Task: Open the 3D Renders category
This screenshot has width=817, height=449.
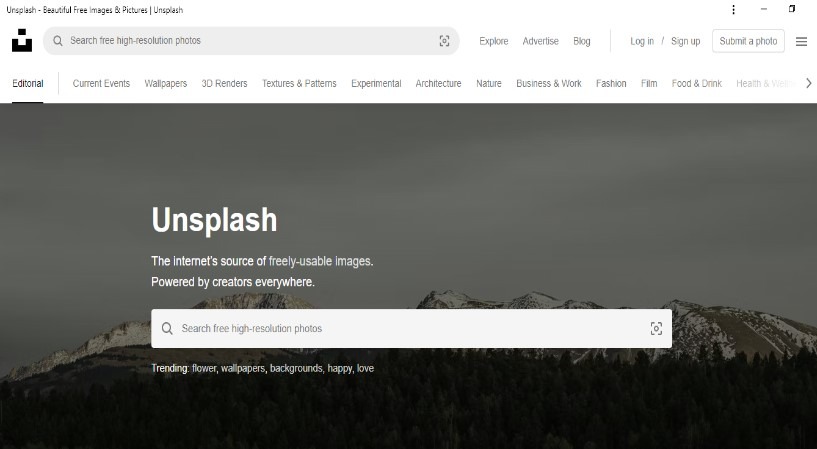Action: point(224,84)
